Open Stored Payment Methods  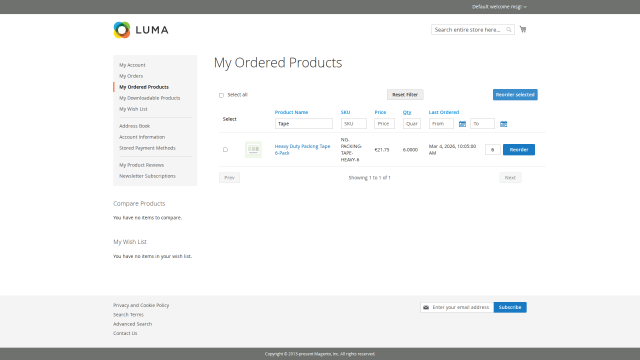pos(147,148)
